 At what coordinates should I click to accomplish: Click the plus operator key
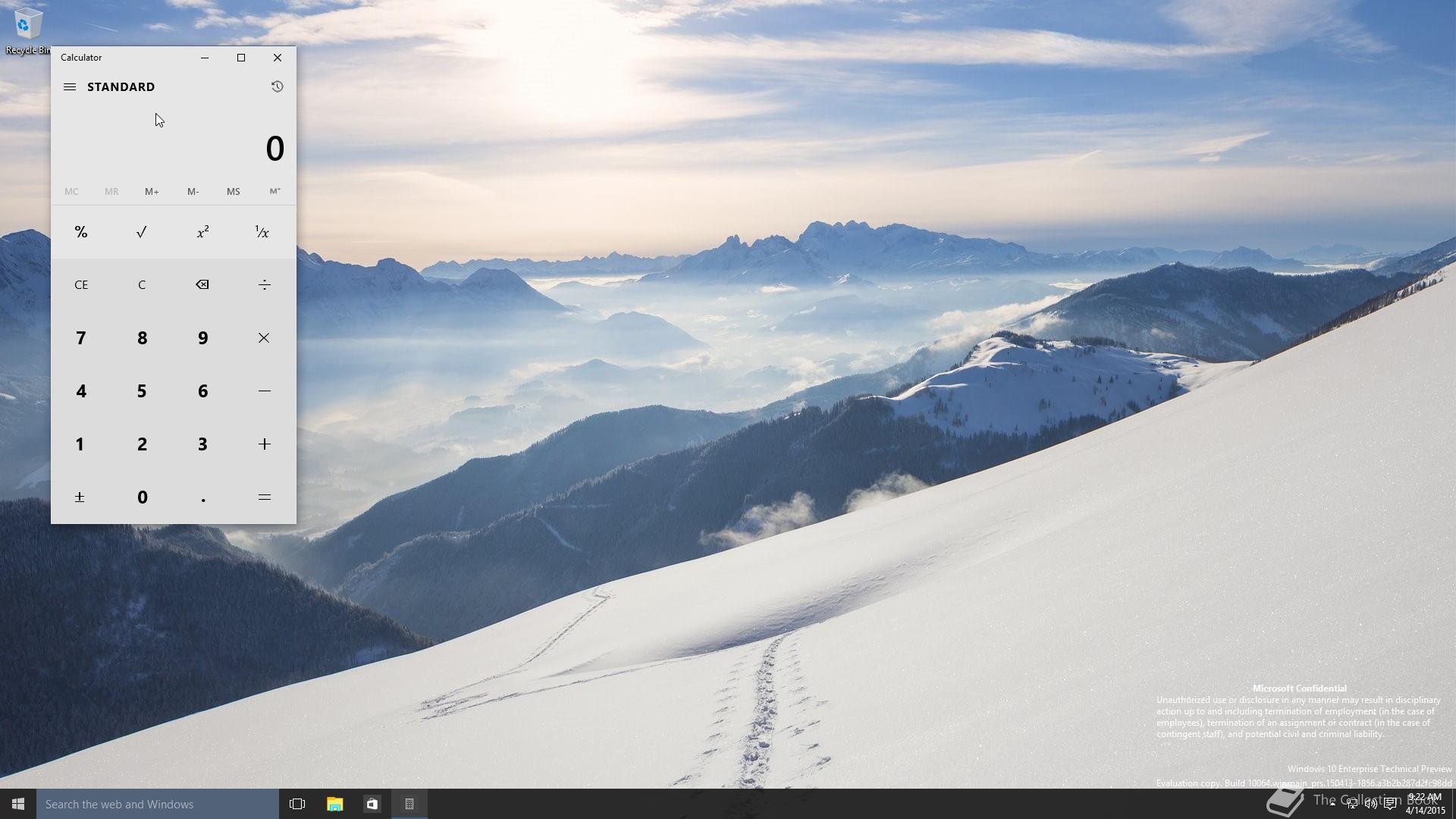pyautogui.click(x=264, y=444)
